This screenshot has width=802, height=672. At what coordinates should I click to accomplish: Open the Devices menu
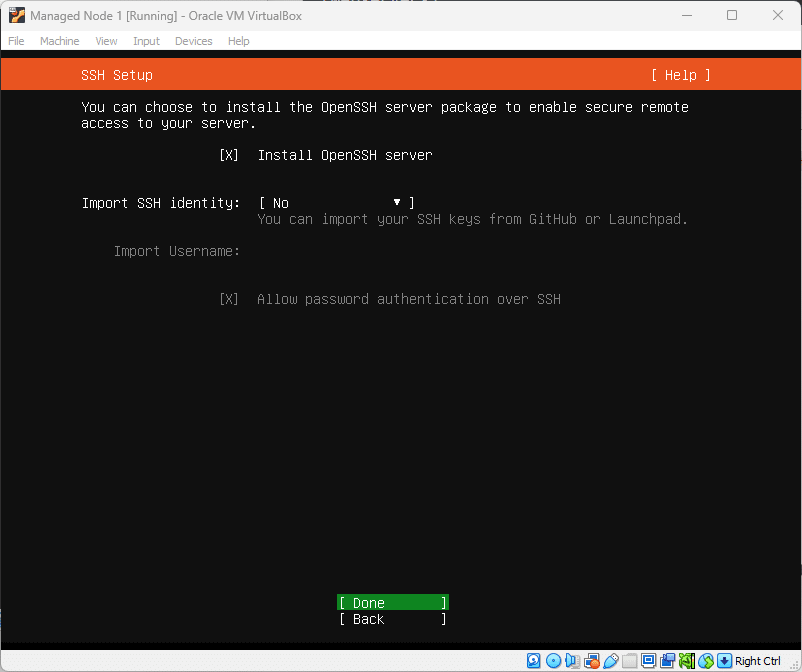(x=193, y=41)
